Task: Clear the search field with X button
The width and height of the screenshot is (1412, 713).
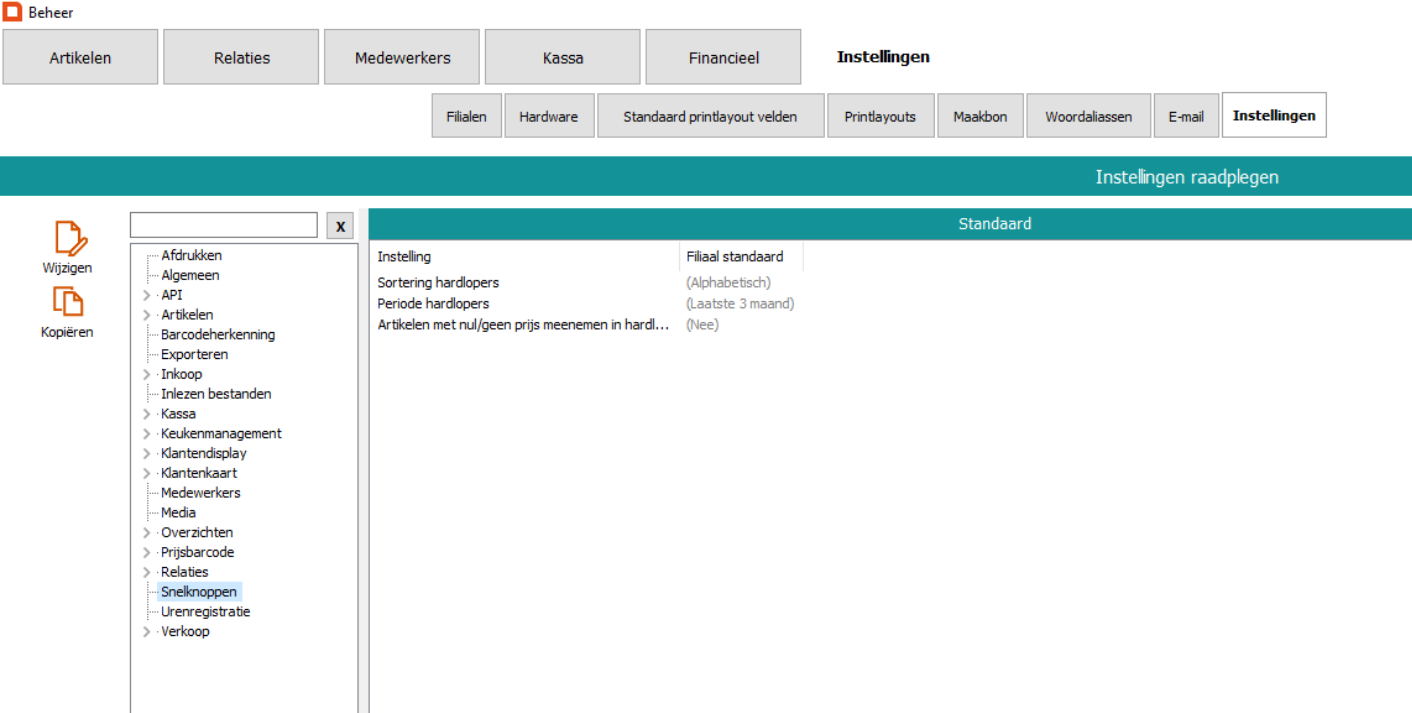Action: [340, 226]
